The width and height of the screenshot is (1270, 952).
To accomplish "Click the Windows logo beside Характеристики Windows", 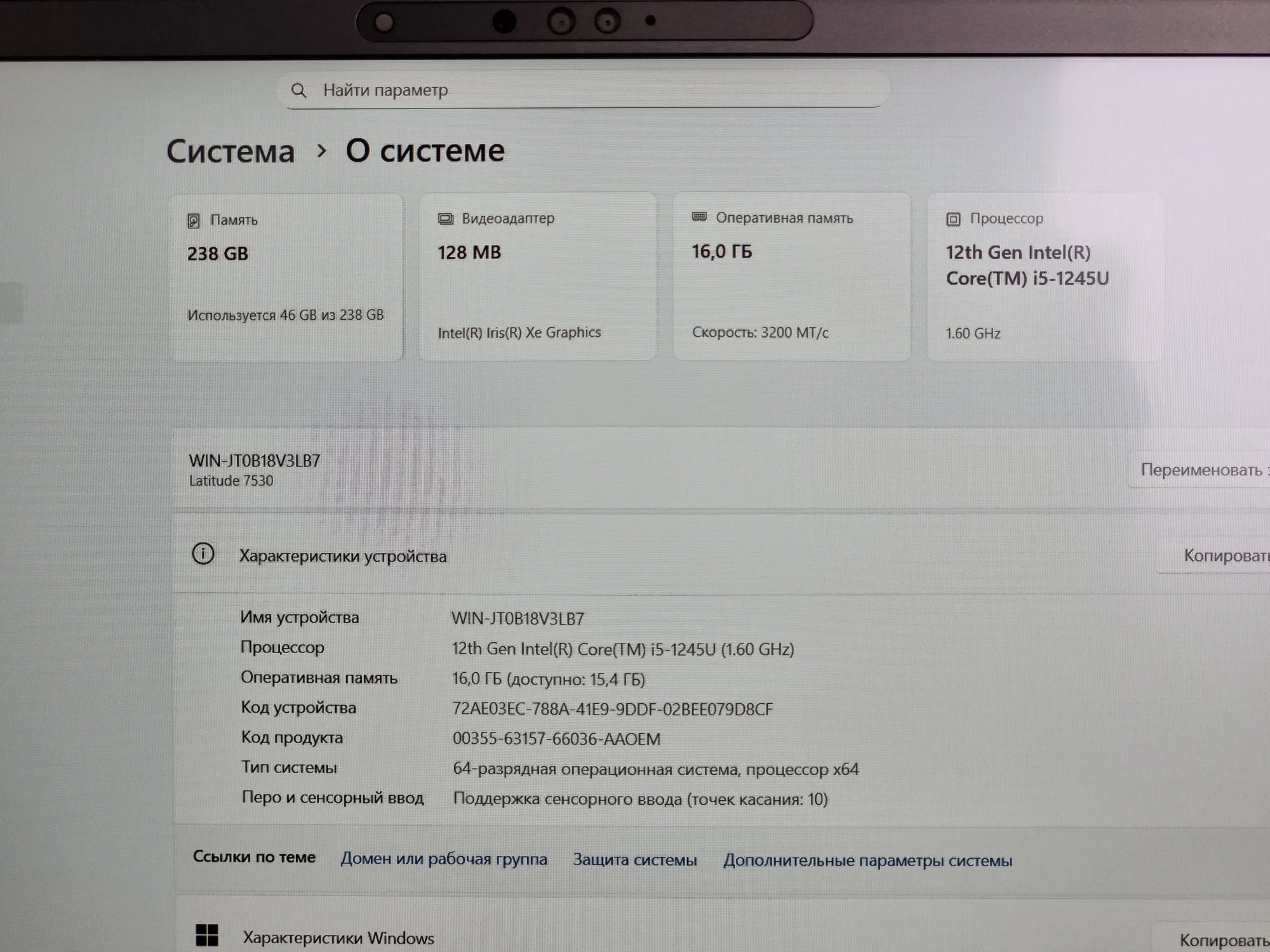I will 207,935.
